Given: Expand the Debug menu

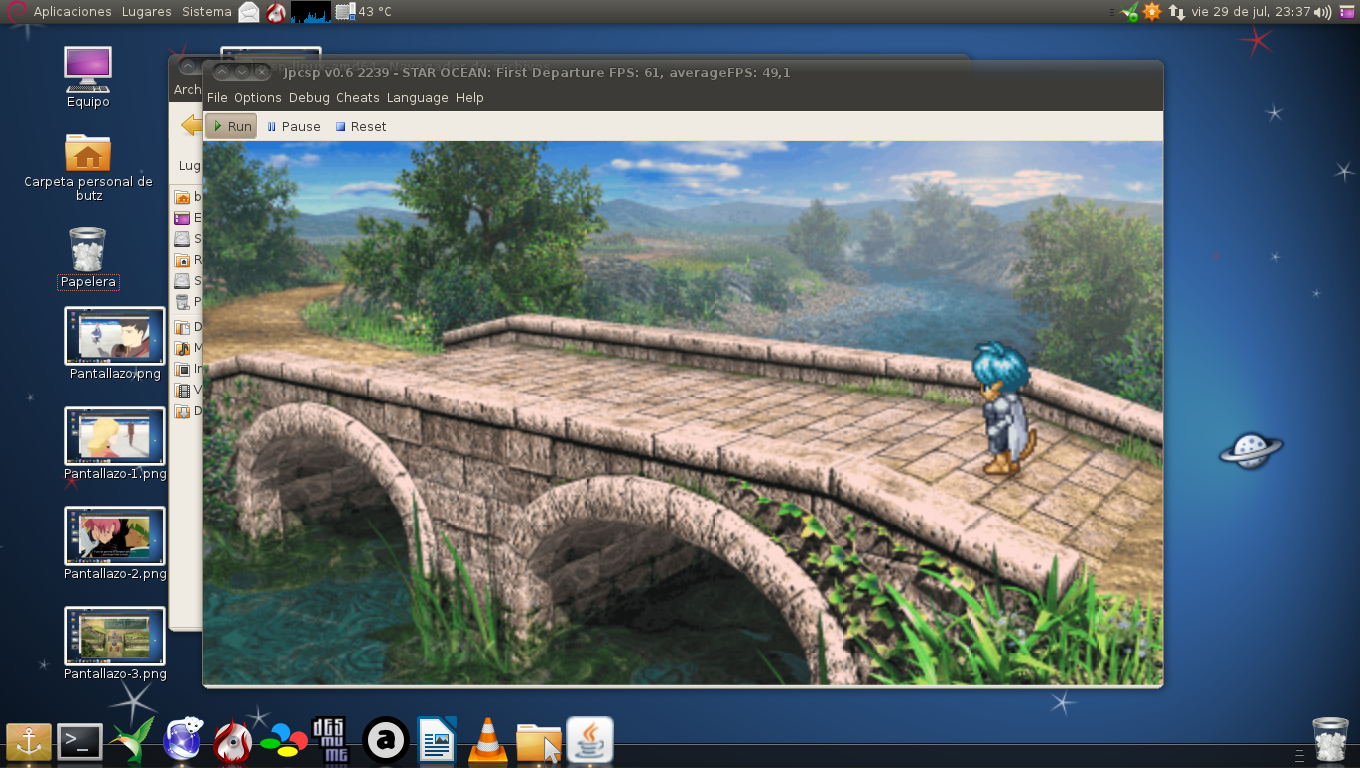Looking at the screenshot, I should point(309,98).
